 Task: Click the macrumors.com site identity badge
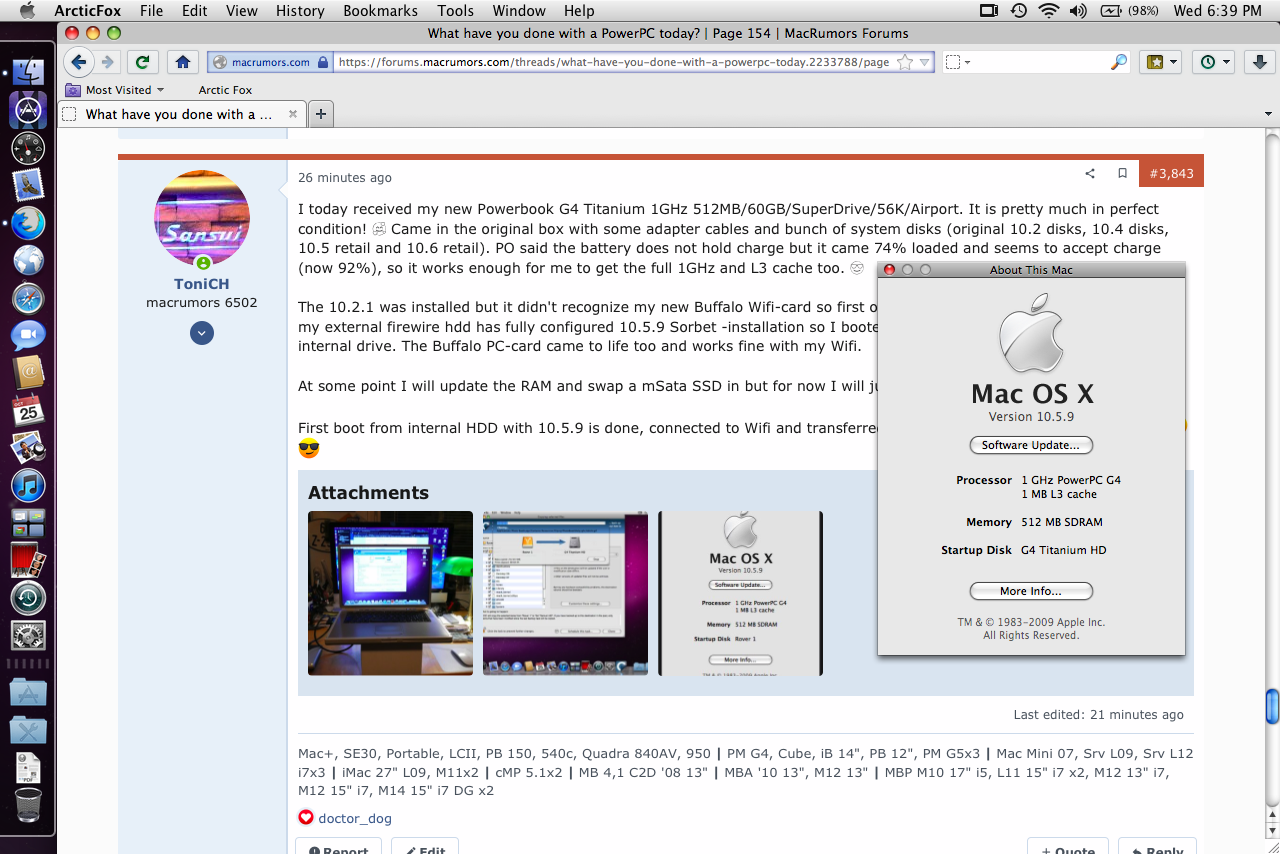click(x=270, y=62)
